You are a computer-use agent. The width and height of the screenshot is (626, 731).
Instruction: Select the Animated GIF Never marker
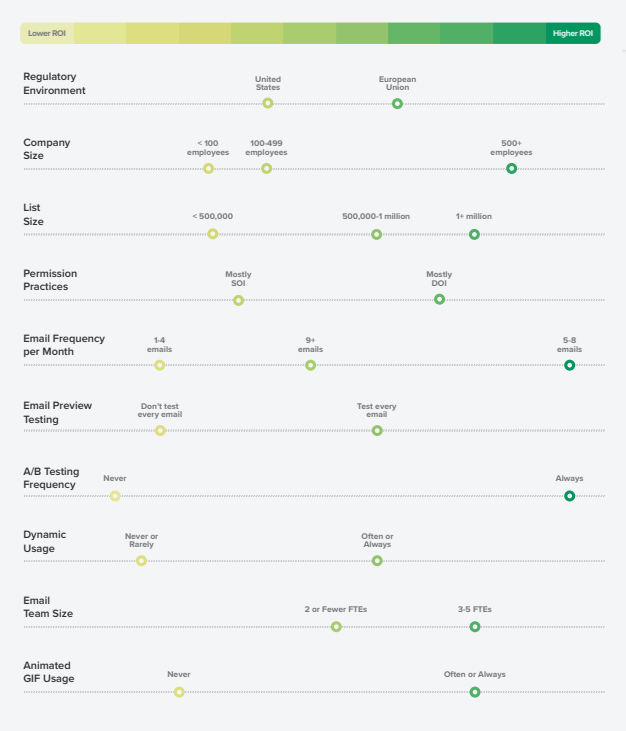click(x=179, y=691)
